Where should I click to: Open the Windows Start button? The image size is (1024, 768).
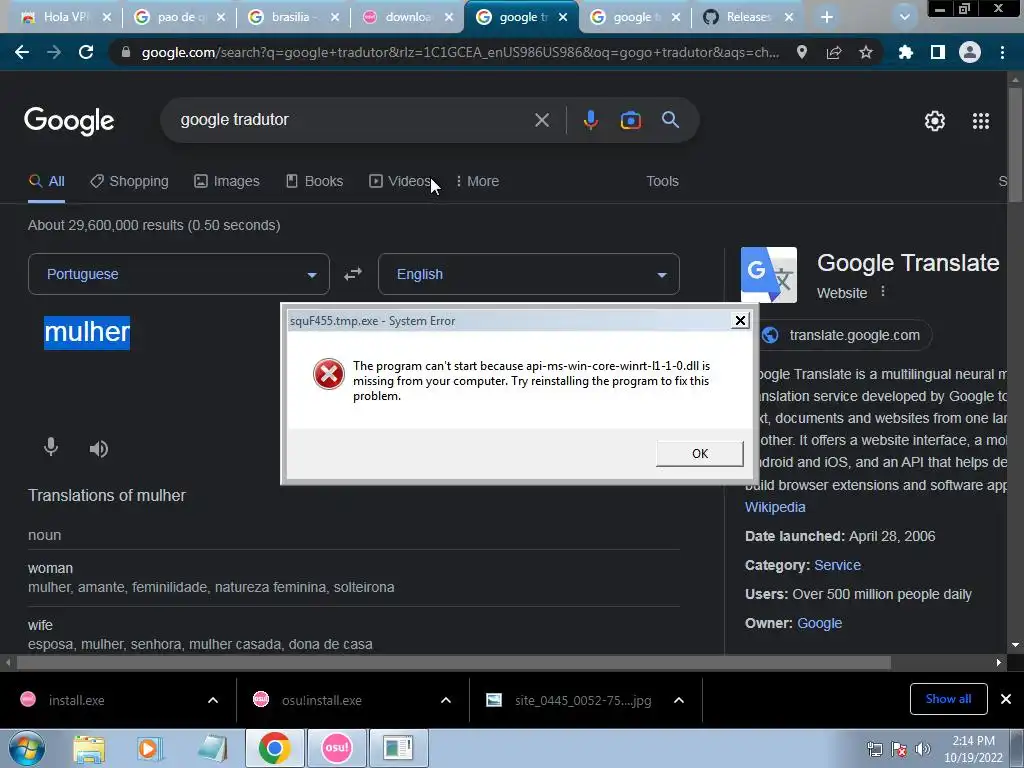coord(27,748)
